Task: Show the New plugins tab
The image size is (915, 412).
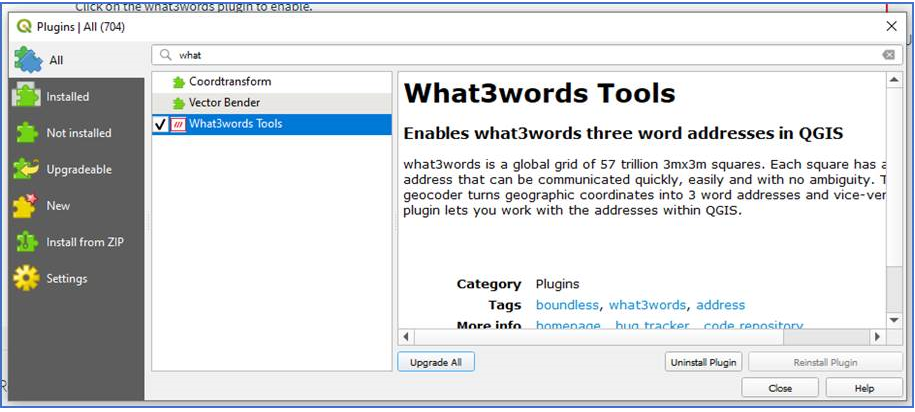Action: click(x=76, y=205)
